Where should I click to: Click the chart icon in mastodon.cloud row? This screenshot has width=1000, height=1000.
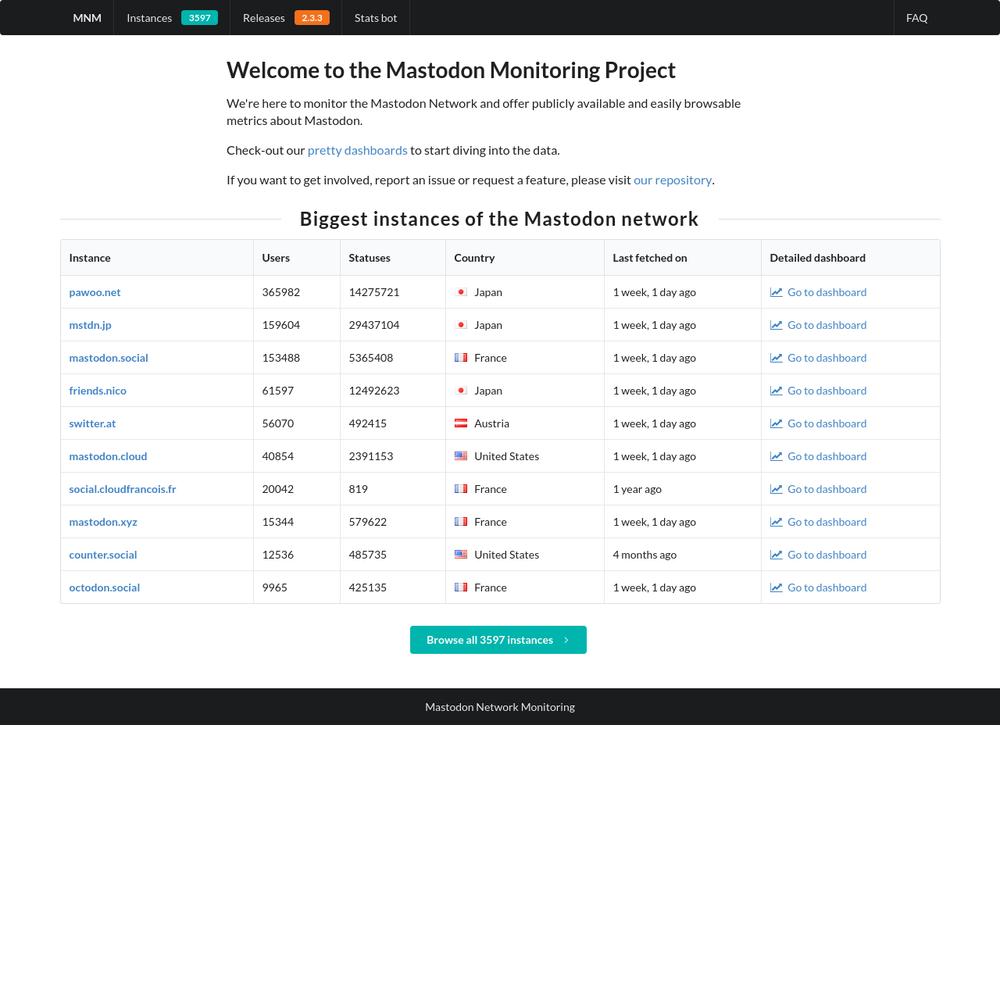776,457
